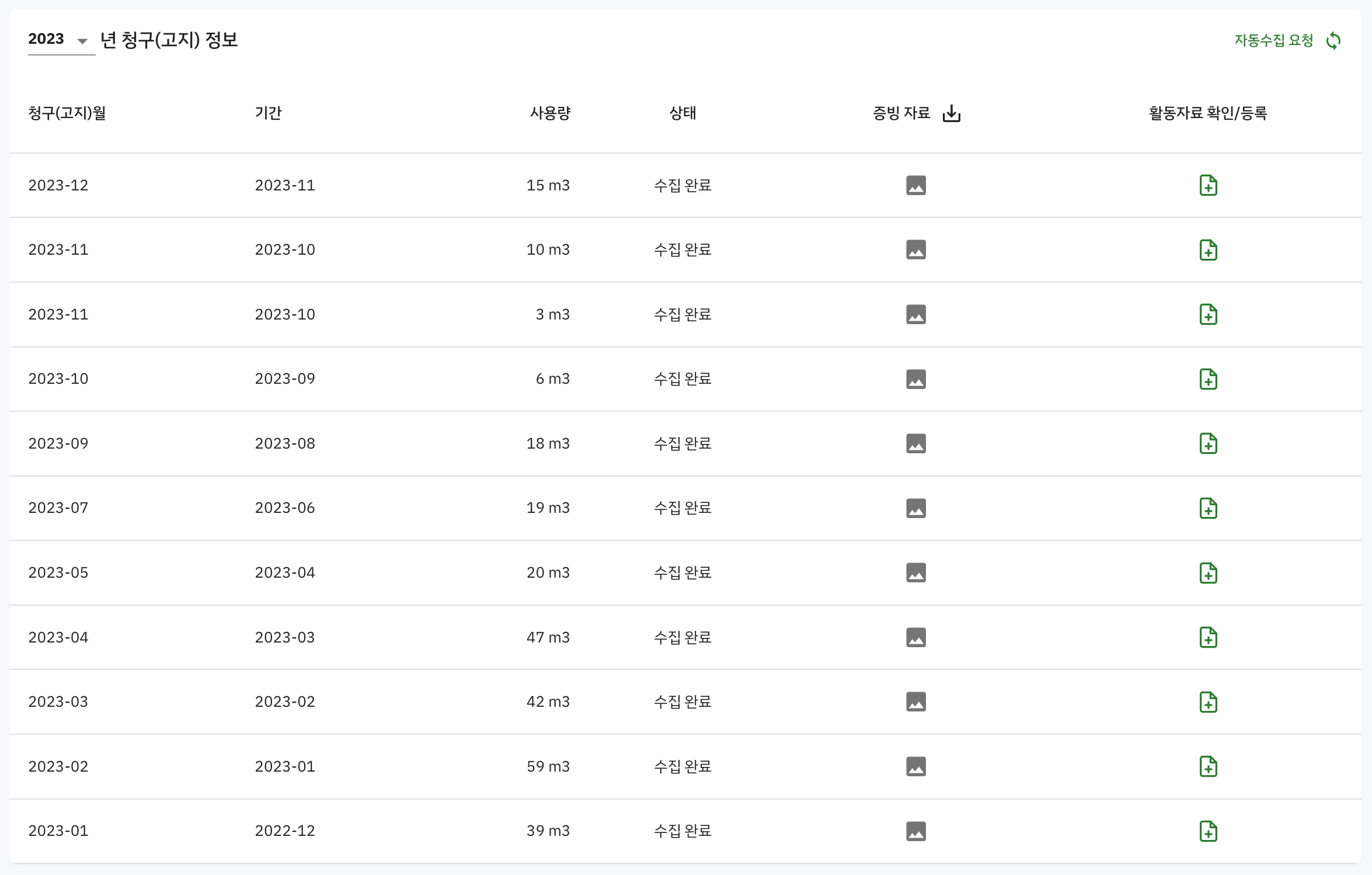Viewport: 1372px width, 875px height.
Task: Open evidence image for 2023-09 billing row
Action: [x=915, y=444]
